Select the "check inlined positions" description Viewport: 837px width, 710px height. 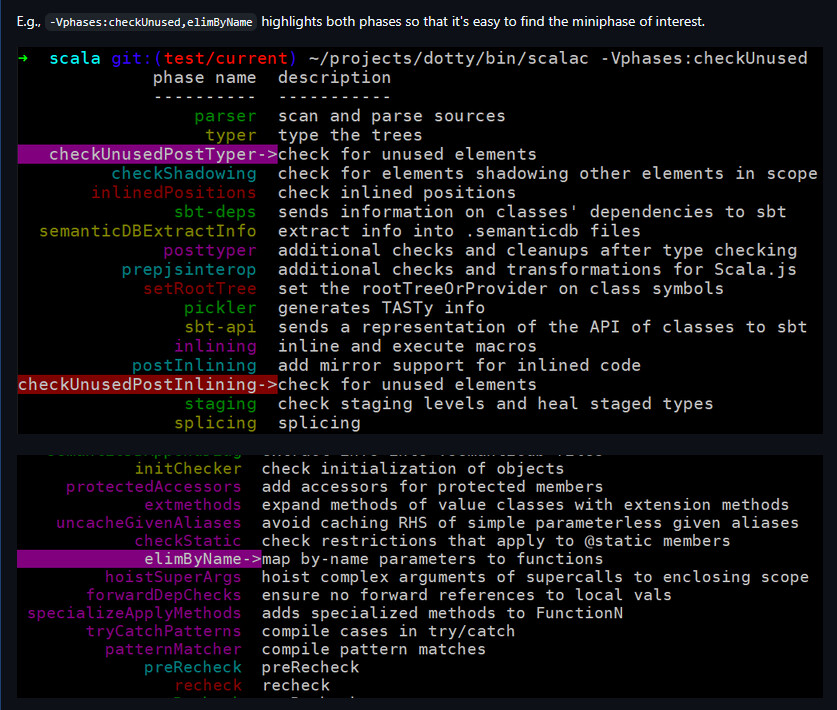tap(397, 193)
